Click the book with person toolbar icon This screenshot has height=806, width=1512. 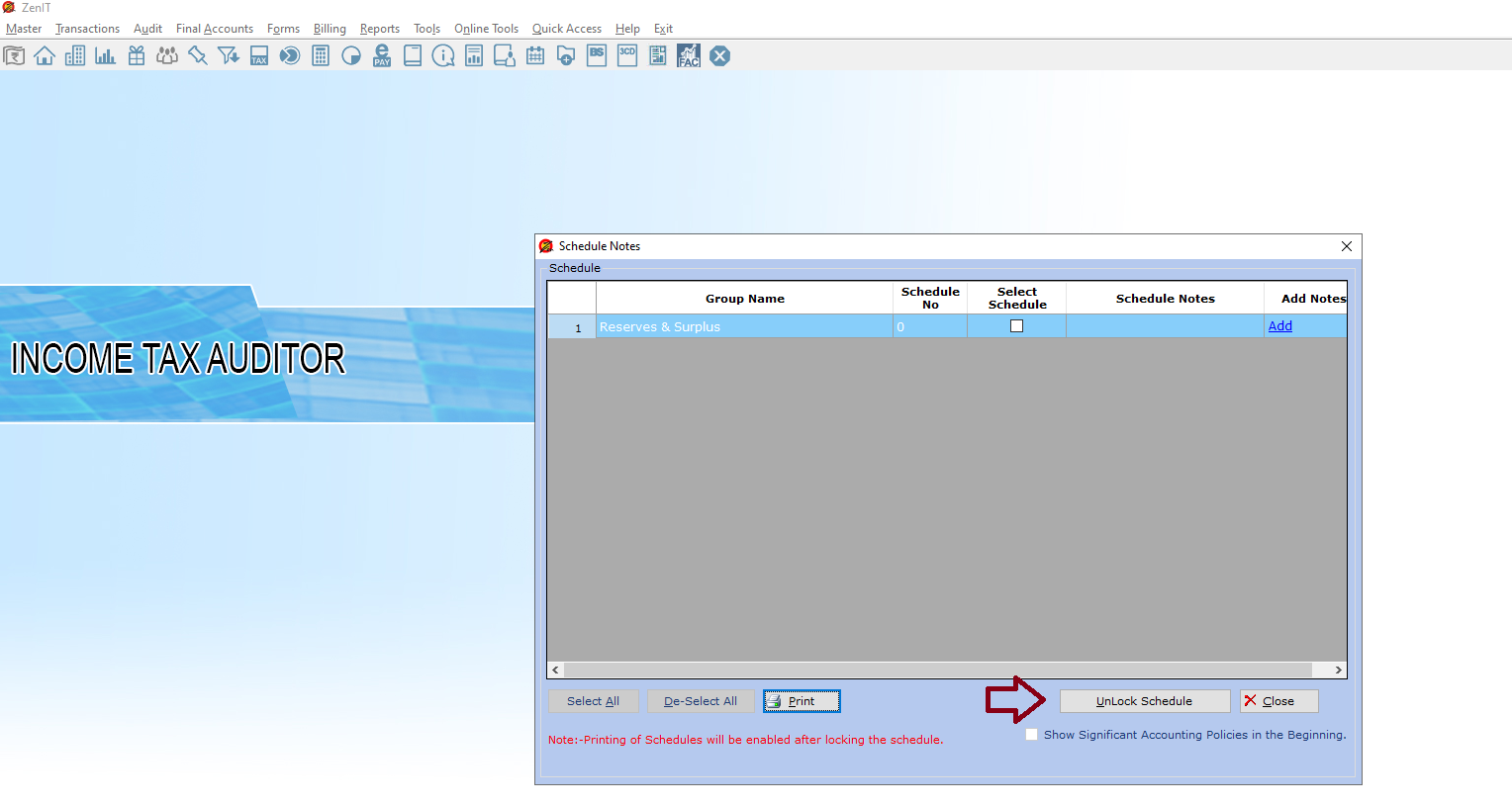505,56
